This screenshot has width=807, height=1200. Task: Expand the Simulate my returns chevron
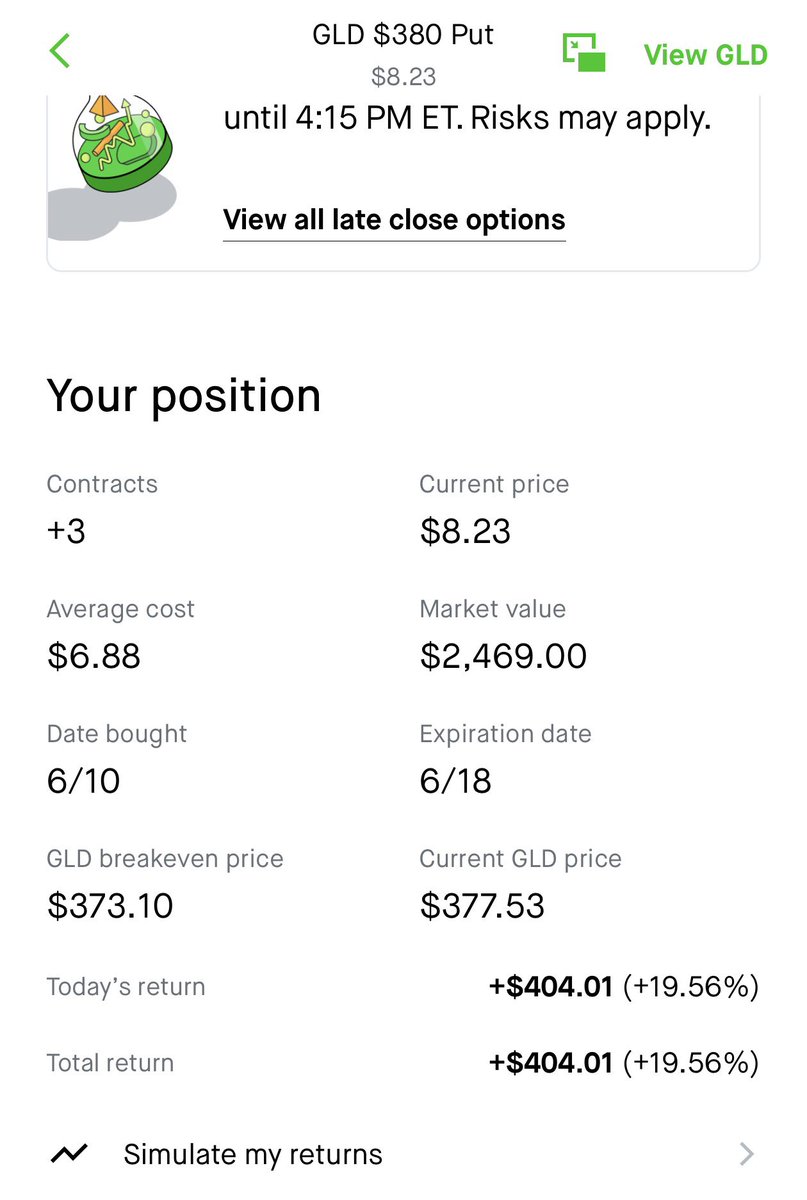coord(746,1154)
